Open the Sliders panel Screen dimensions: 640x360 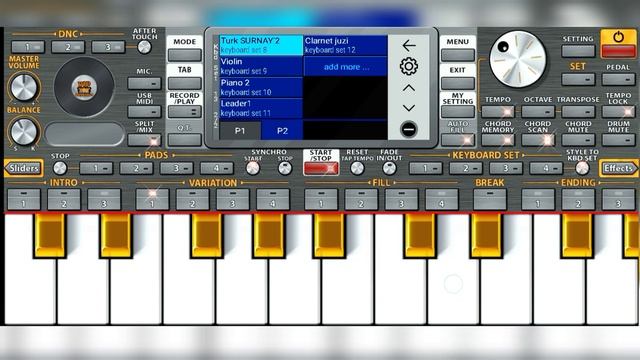pyautogui.click(x=24, y=168)
